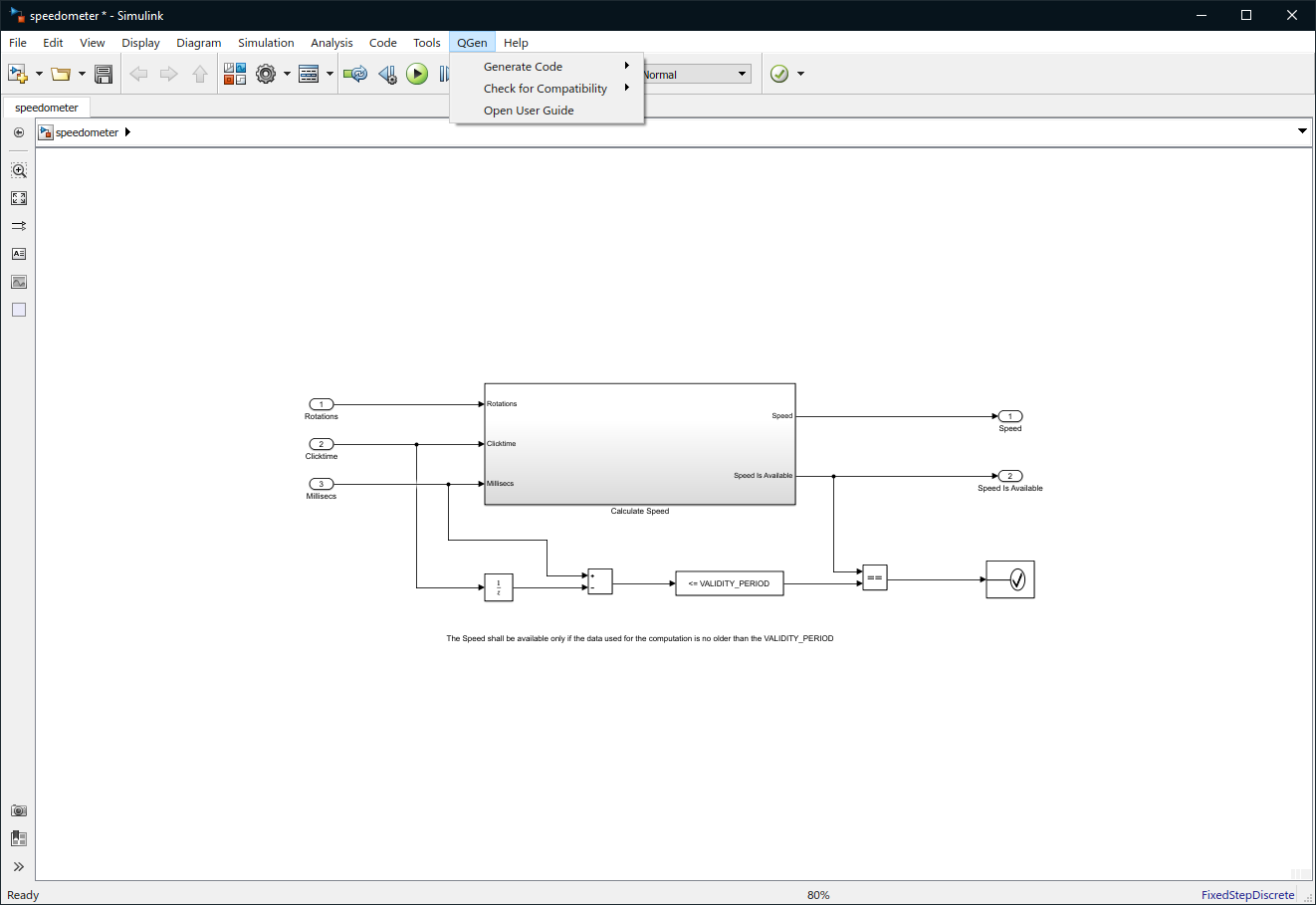Click the Annotation text tool icon

(x=19, y=254)
